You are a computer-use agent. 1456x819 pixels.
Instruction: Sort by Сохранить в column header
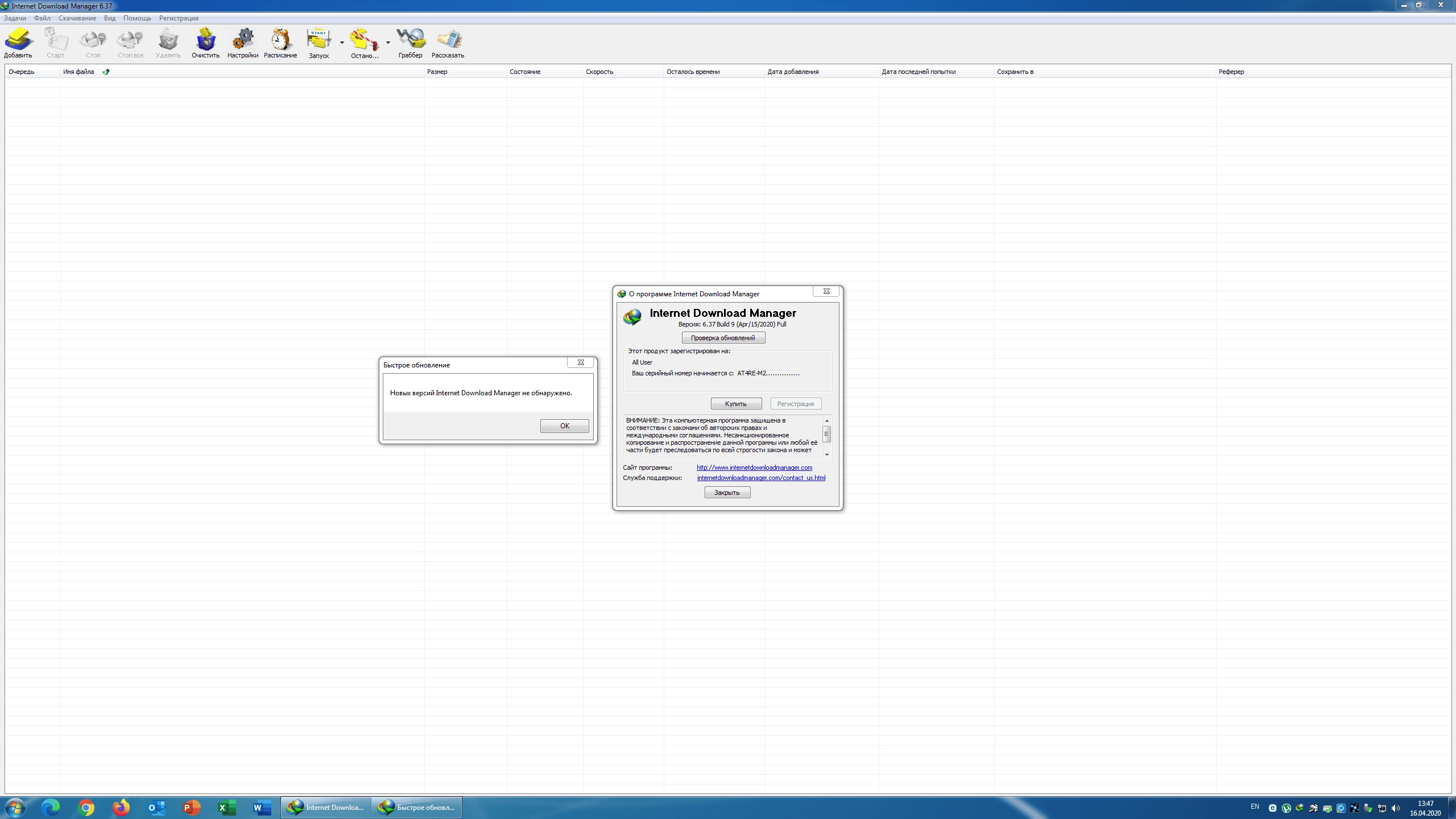pyautogui.click(x=1105, y=72)
